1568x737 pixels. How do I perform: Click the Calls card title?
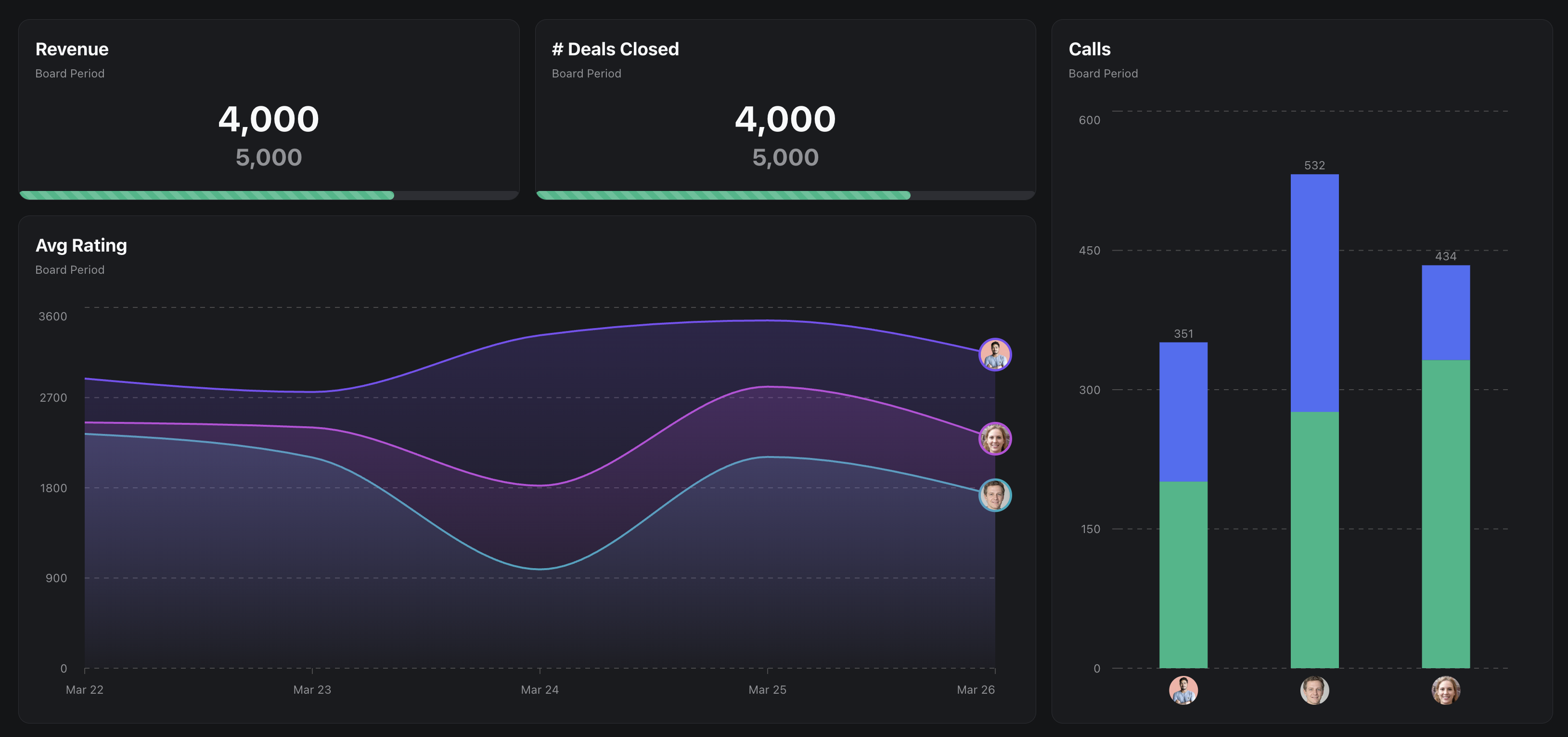pos(1089,49)
